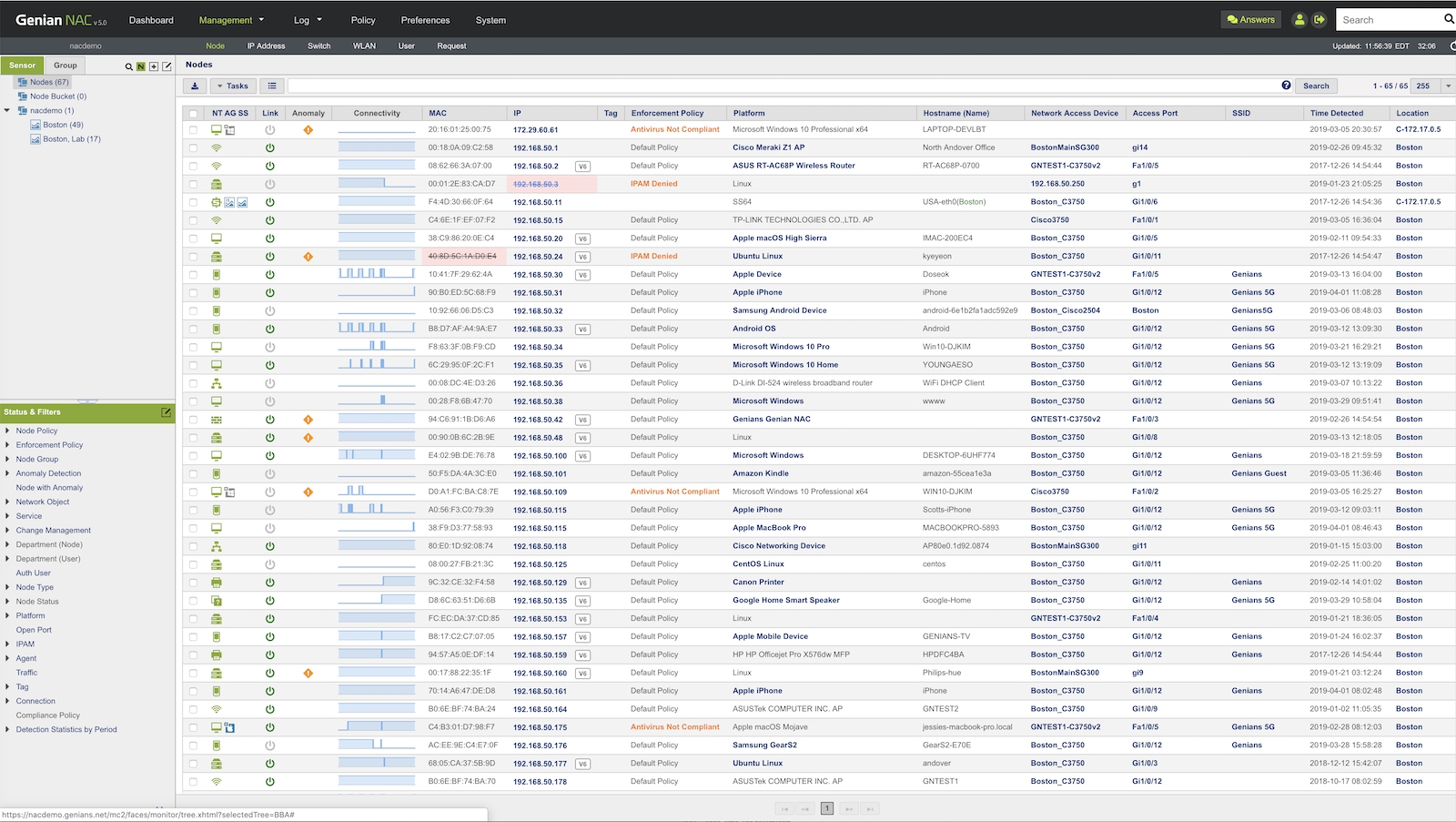Click the help question mark icon near Search
This screenshot has width=1456, height=822.
1286,85
